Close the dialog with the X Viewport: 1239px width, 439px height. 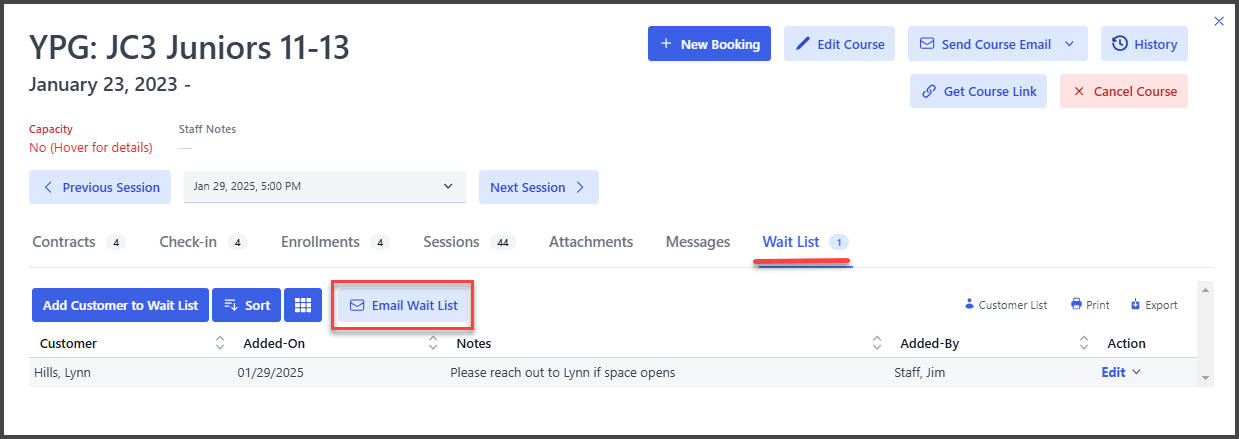click(1218, 20)
